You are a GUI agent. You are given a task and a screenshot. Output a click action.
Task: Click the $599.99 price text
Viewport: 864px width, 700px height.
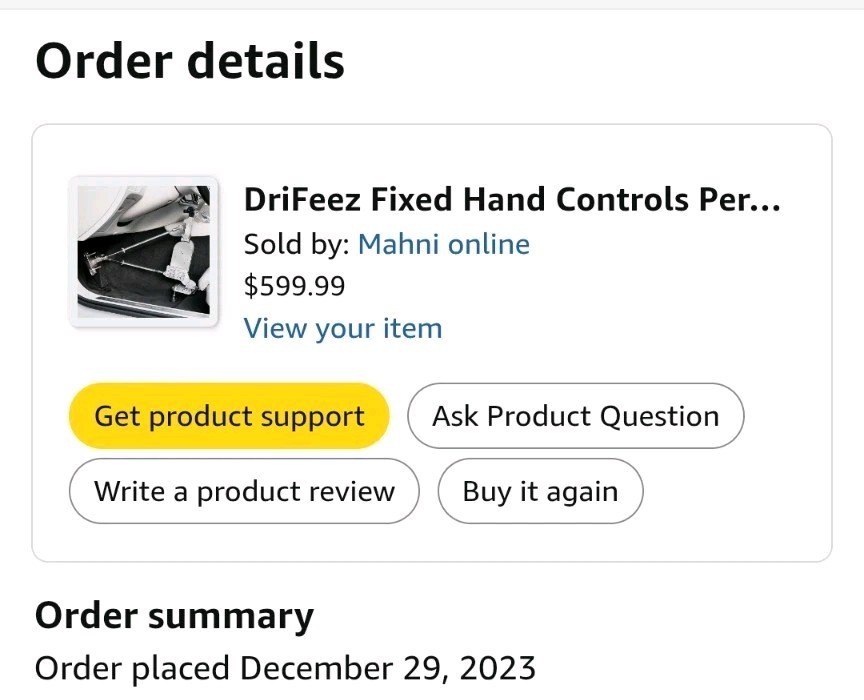(294, 286)
